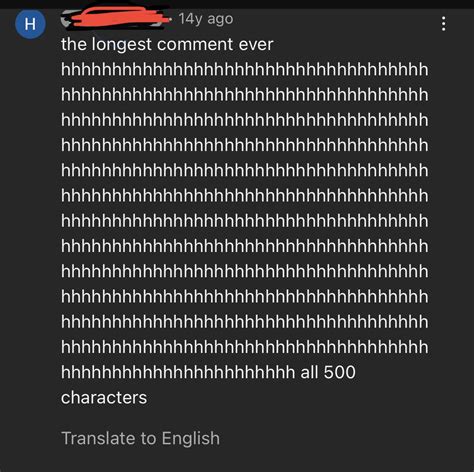Screen dimensions: 474x472
Task: Click the first full row of h letters
Action: pyautogui.click(x=245, y=69)
